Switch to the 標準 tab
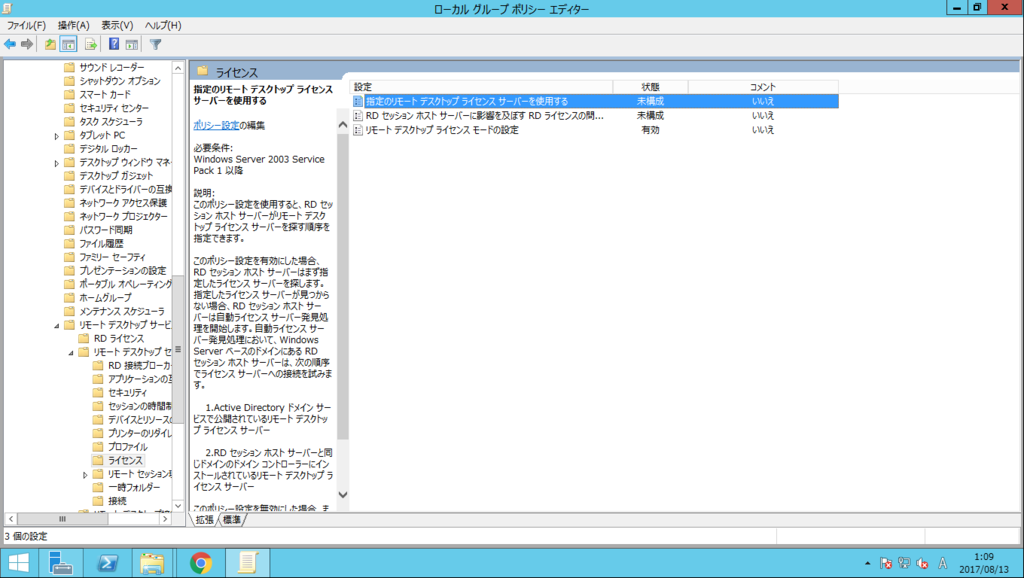 pos(232,520)
